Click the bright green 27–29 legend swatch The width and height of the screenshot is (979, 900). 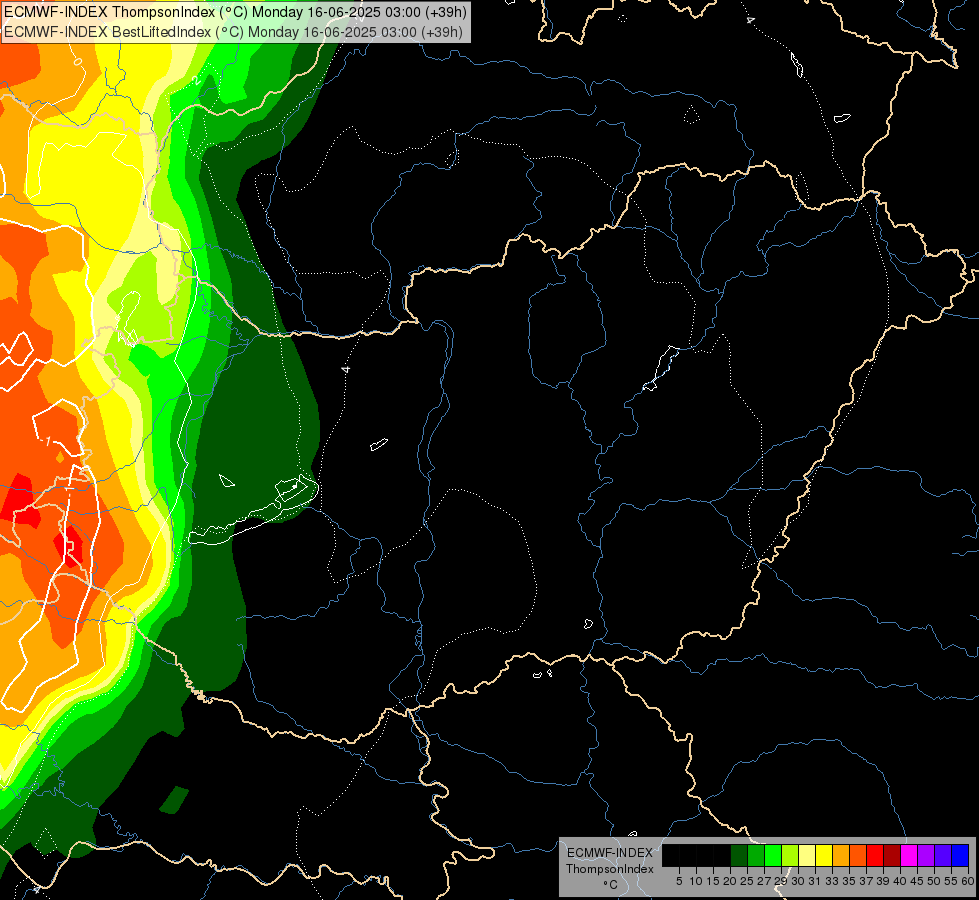[x=773, y=856]
